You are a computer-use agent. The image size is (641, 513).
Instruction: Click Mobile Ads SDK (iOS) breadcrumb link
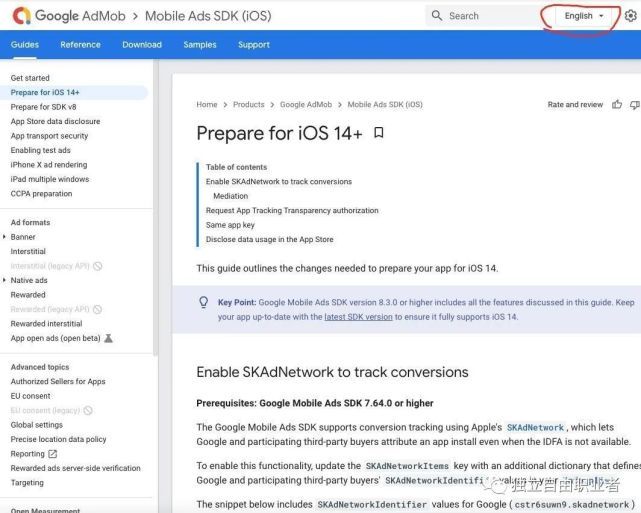pos(385,105)
